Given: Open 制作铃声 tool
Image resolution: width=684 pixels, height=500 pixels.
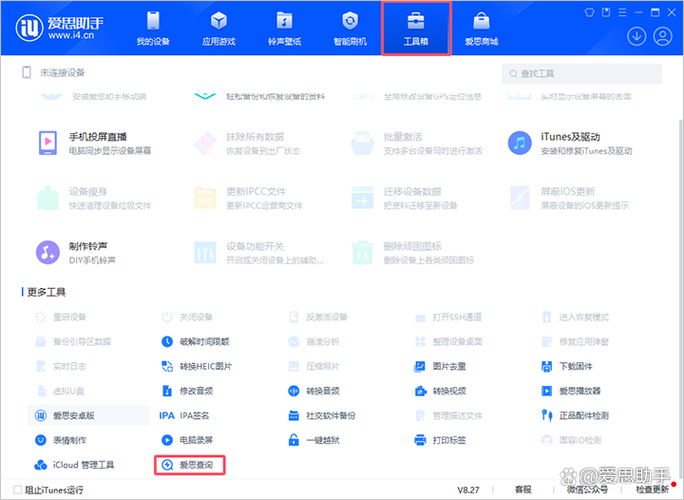Looking at the screenshot, I should coord(76,253).
